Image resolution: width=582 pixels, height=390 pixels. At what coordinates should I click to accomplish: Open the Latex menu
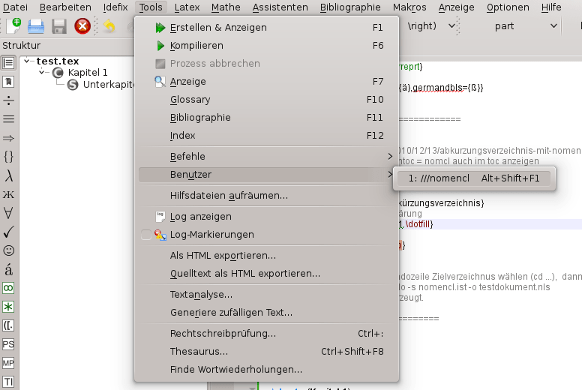pyautogui.click(x=187, y=7)
